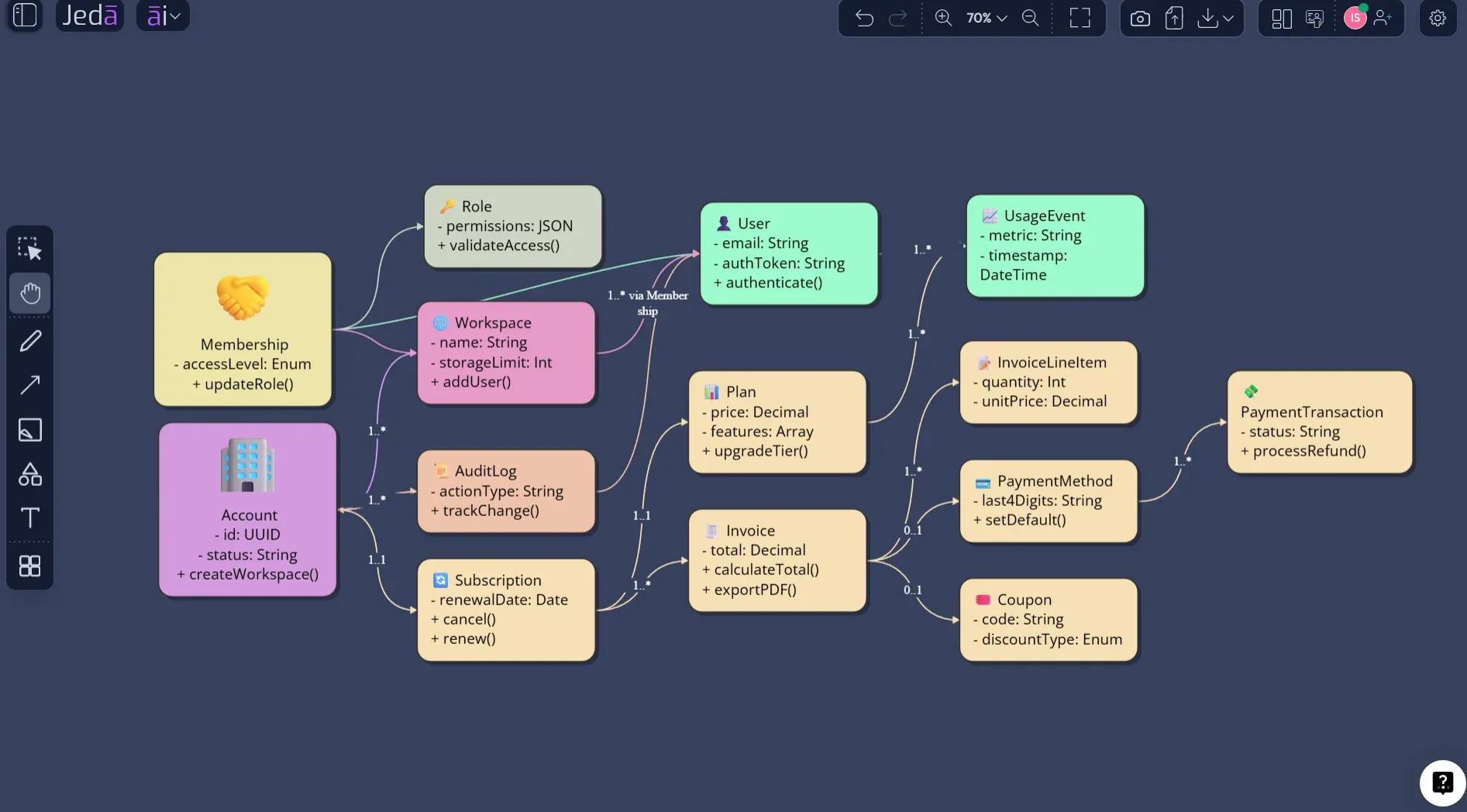The height and width of the screenshot is (812, 1467).
Task: Open the templates grid tool
Action: (x=30, y=566)
